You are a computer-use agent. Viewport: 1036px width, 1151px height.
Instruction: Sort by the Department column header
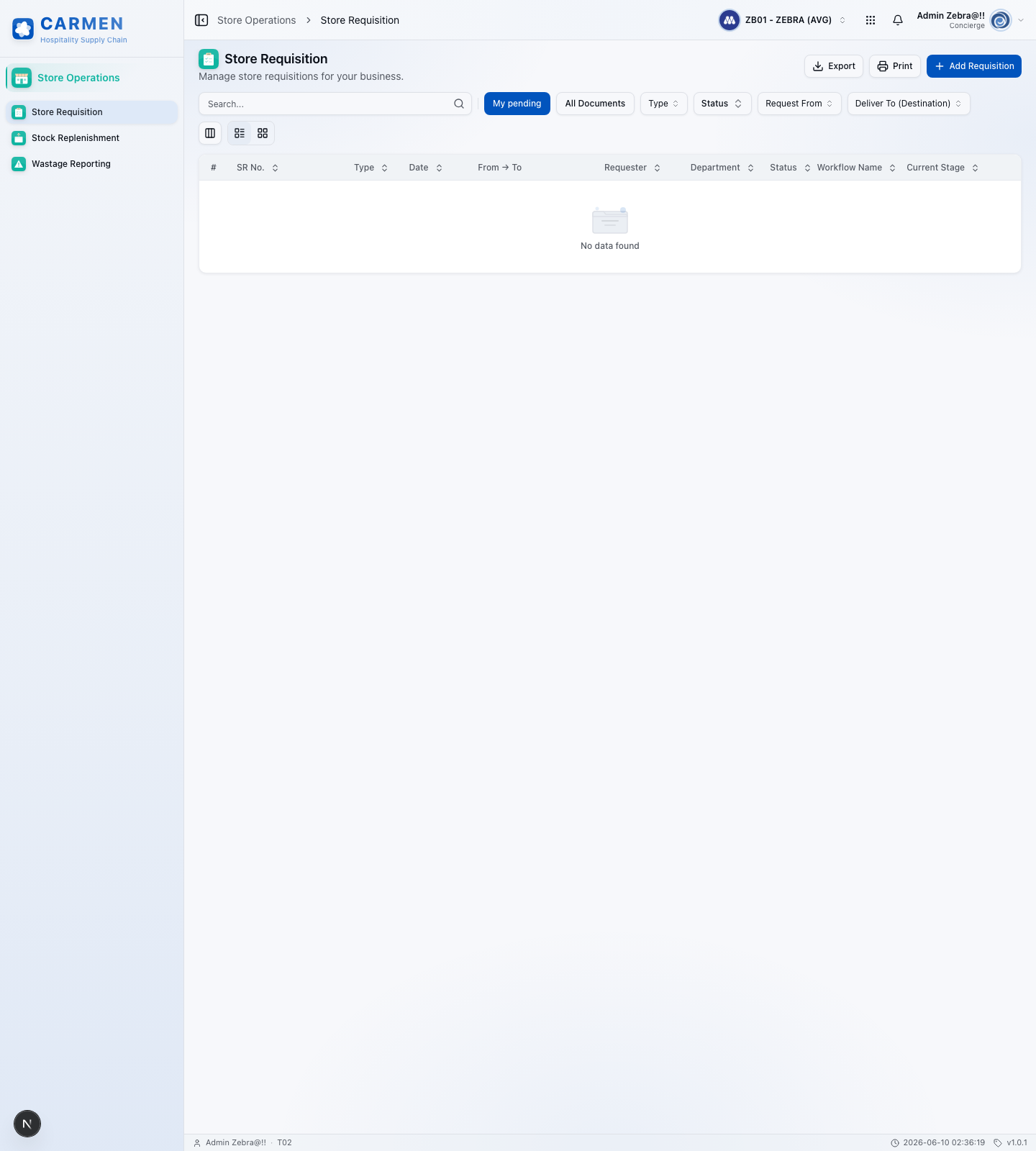(722, 168)
